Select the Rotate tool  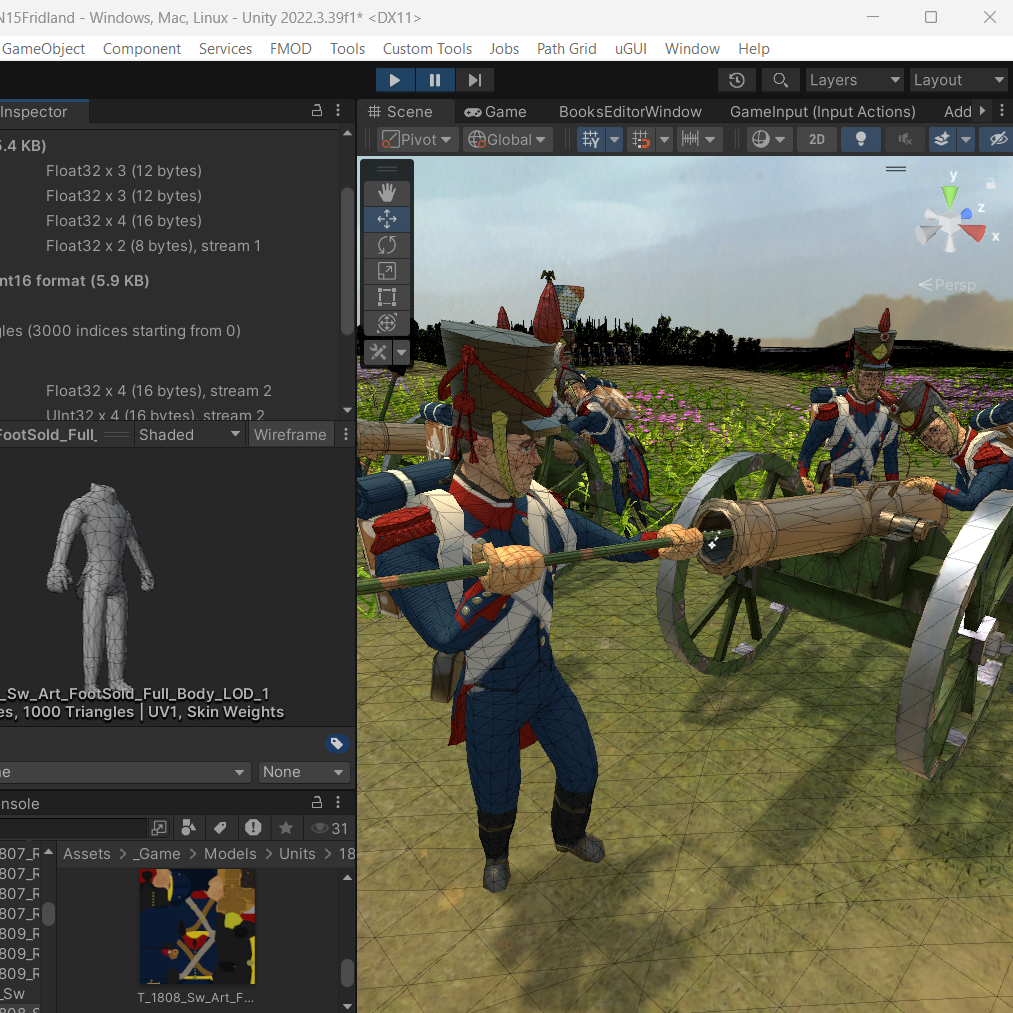386,245
